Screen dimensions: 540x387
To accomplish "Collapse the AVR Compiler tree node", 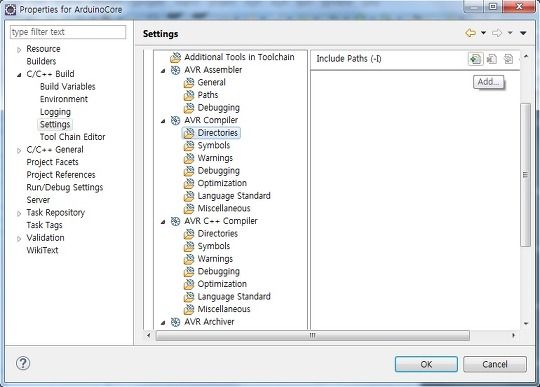I will pyautogui.click(x=163, y=121).
